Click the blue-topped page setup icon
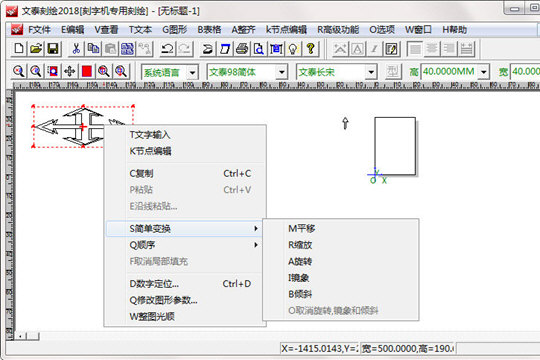Image resolution: width=540 pixels, height=360 pixels. [225, 49]
